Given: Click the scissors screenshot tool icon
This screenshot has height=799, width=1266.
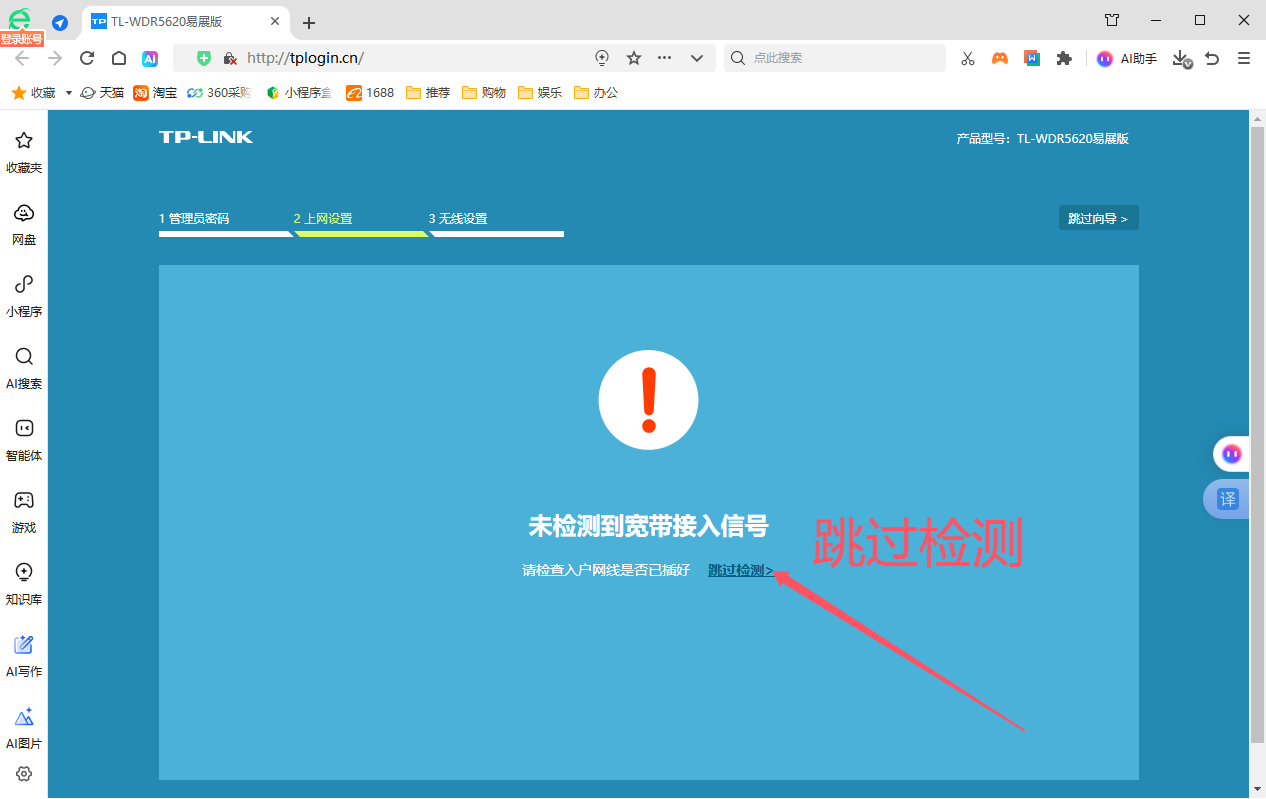Looking at the screenshot, I should point(967,58).
